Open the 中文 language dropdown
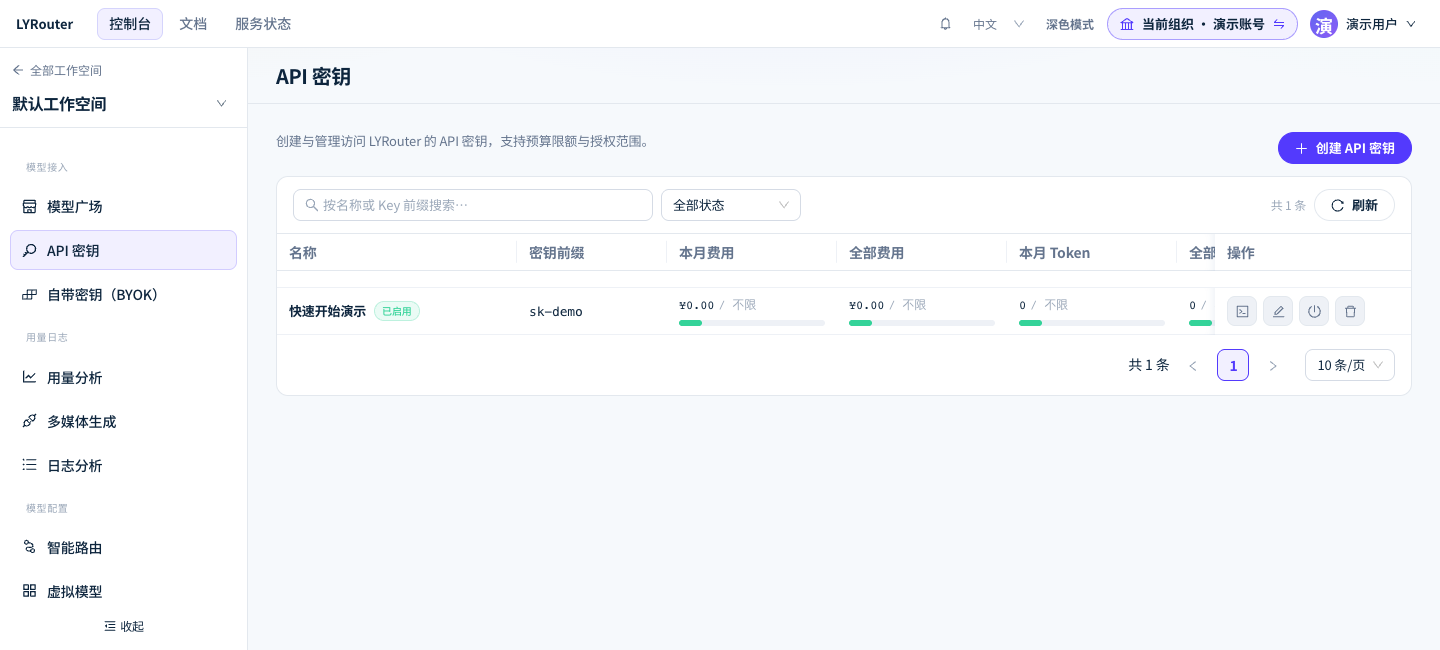 (x=998, y=24)
